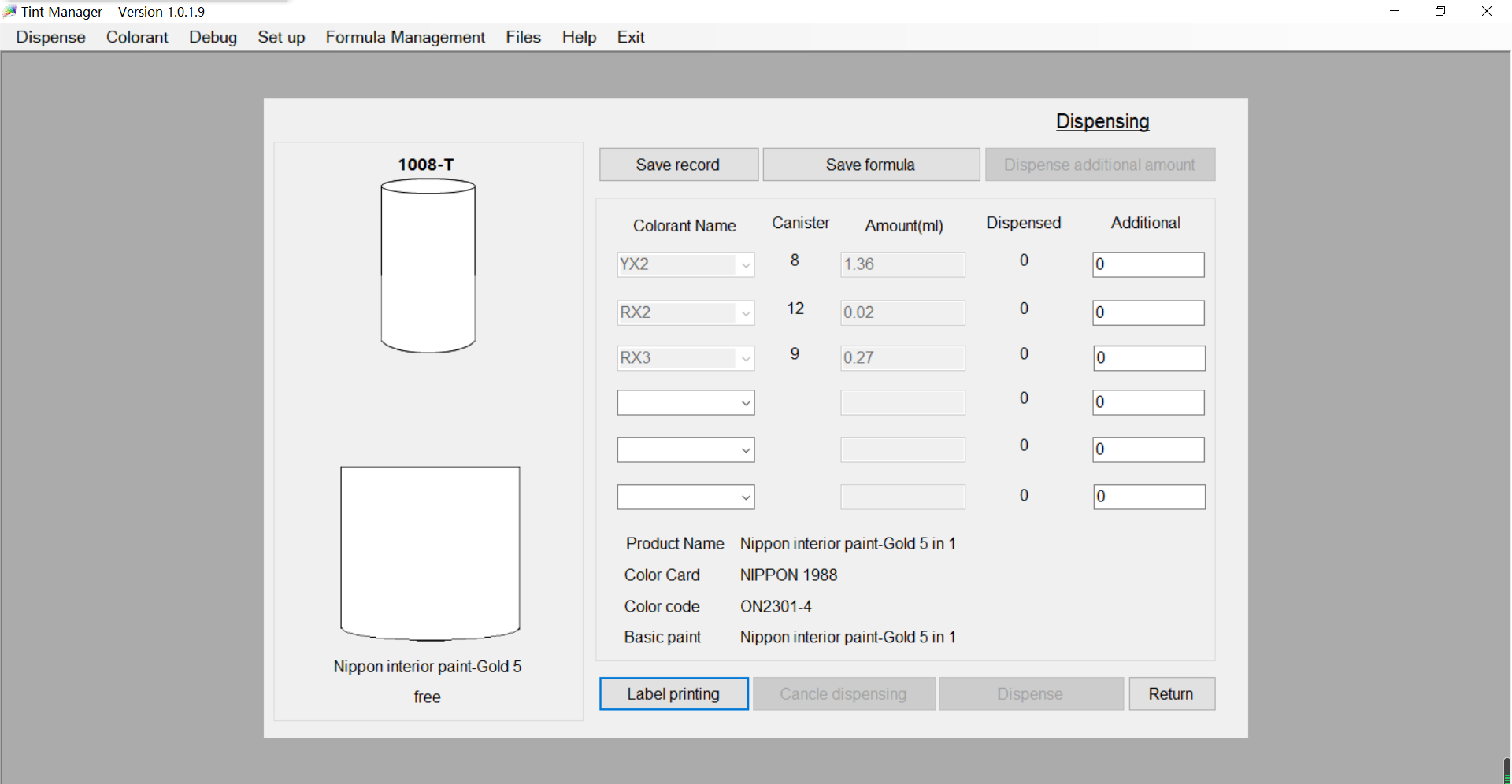Click the 1008-T label
Image resolution: width=1512 pixels, height=784 pixels.
pyautogui.click(x=426, y=165)
